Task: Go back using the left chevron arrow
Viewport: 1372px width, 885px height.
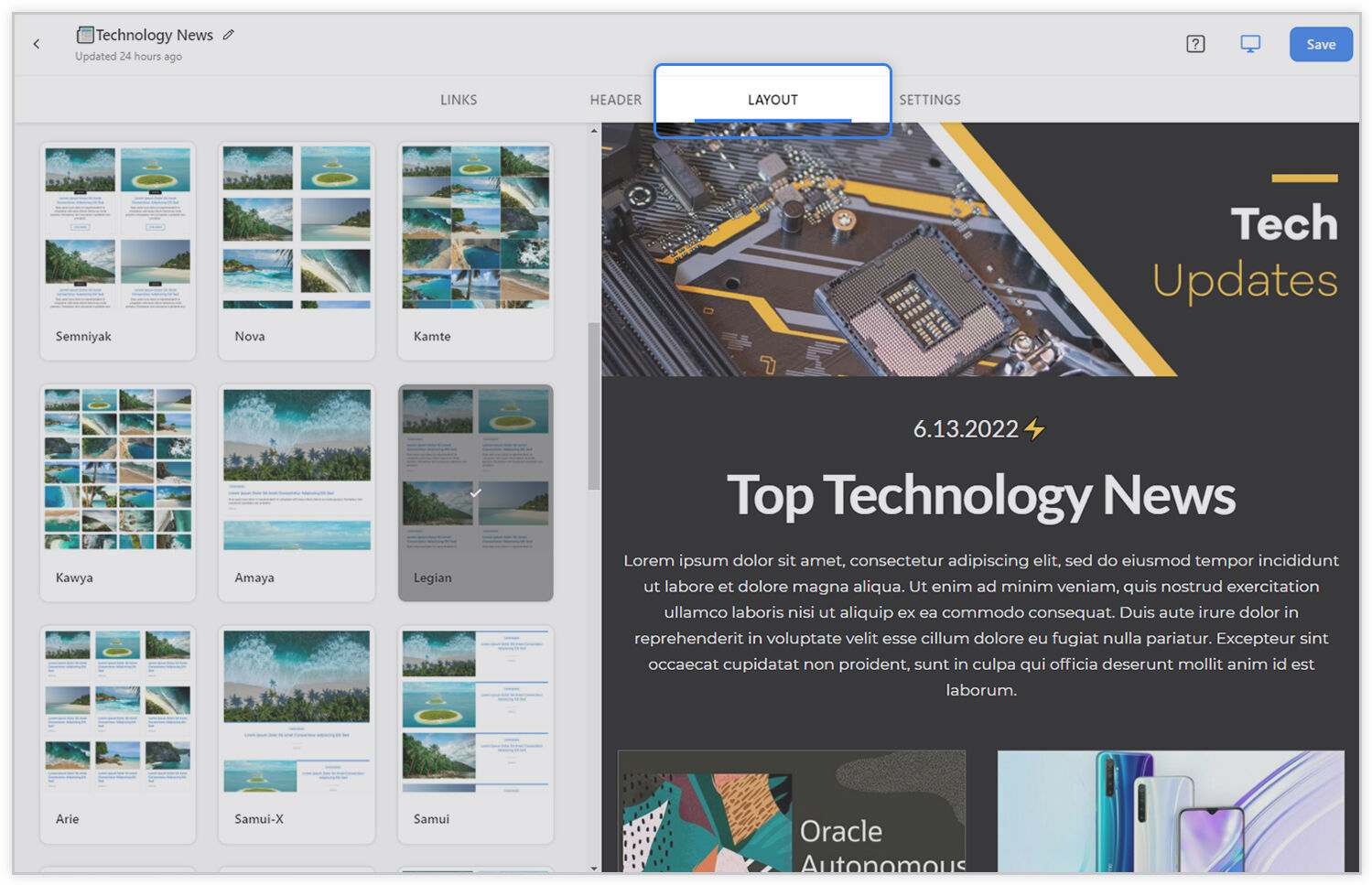Action: click(x=37, y=44)
